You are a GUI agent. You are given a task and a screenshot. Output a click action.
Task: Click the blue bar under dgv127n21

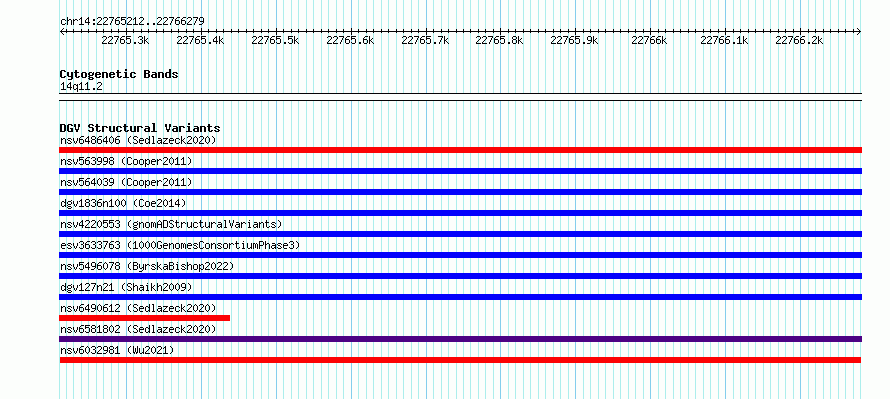pyautogui.click(x=460, y=297)
